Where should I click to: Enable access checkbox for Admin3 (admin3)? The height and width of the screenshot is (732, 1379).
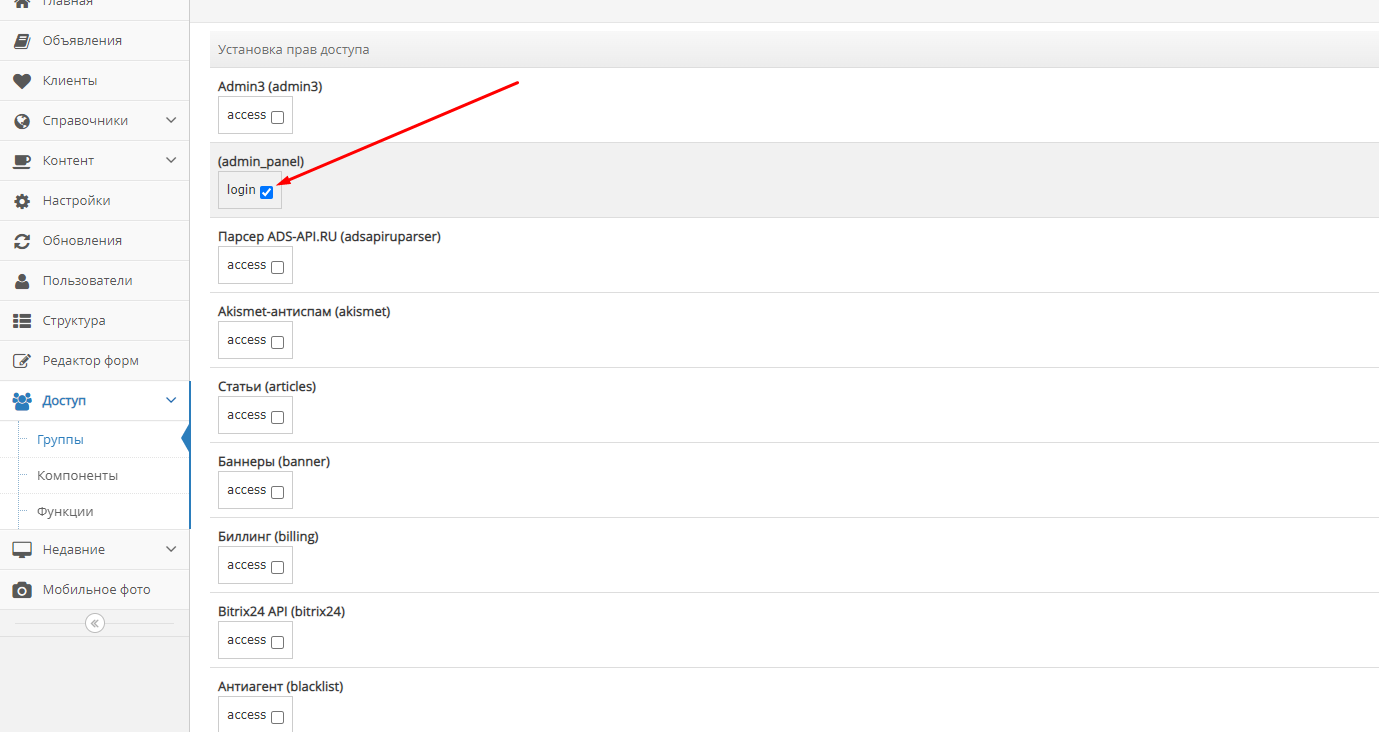[277, 117]
